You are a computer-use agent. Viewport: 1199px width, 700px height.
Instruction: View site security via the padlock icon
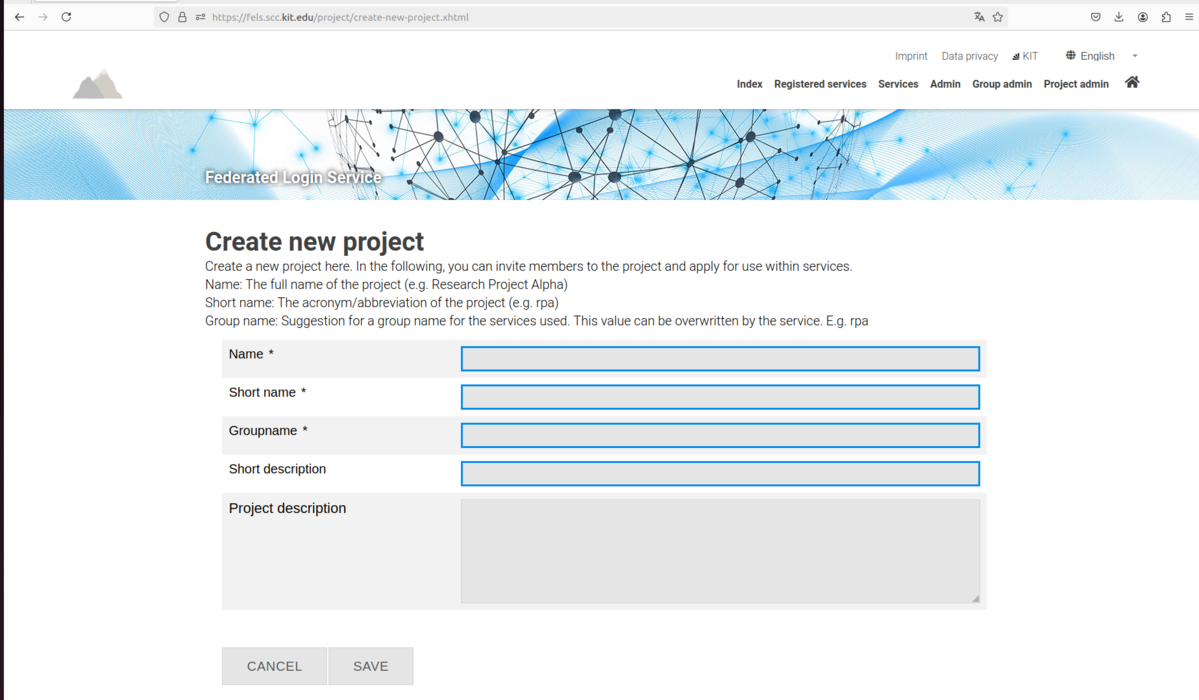182,17
